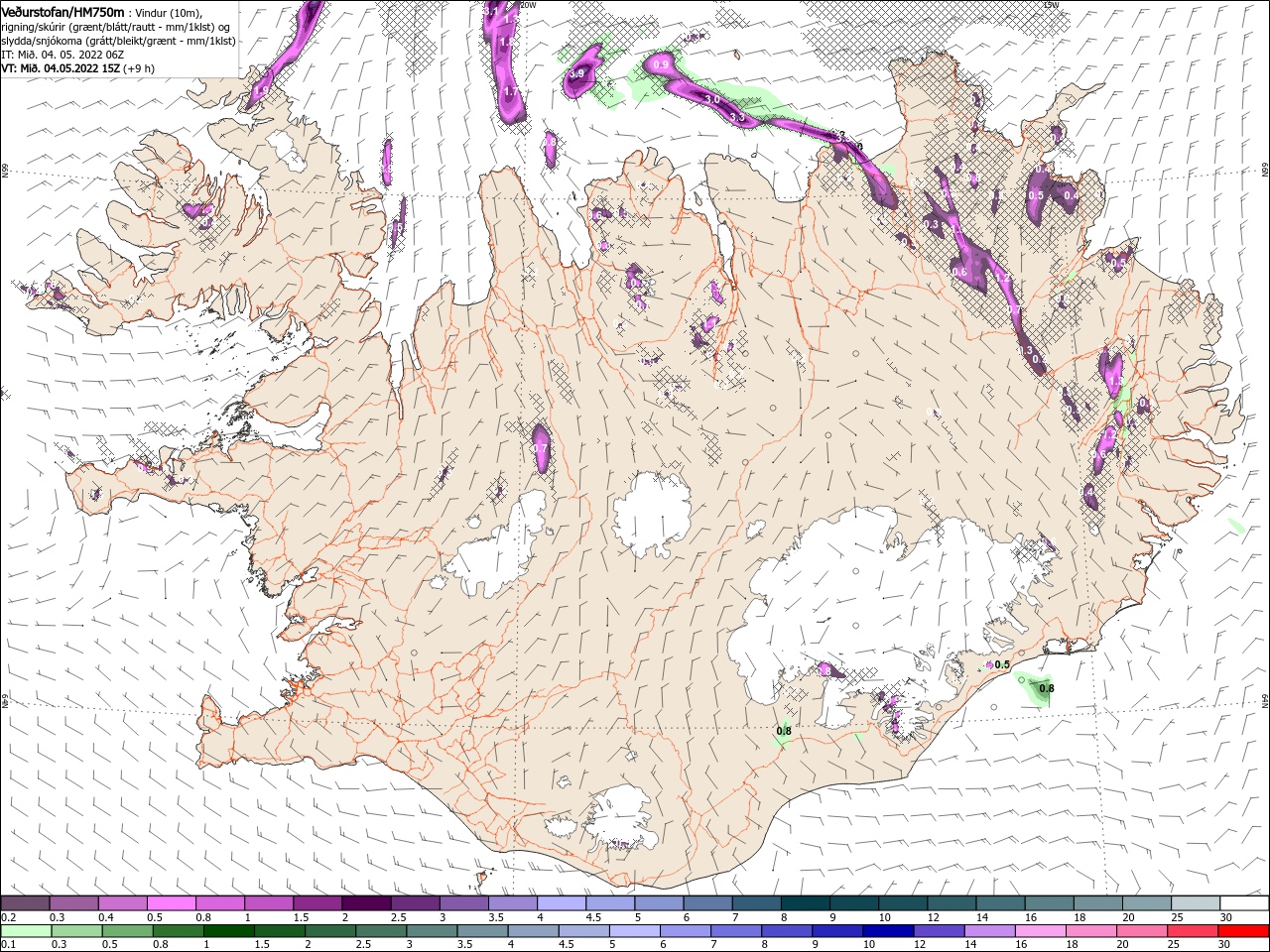The height and width of the screenshot is (952, 1270).
Task: Click the valid time 'VT: Mið. 04.05.2022 15Z'
Action: pos(60,68)
